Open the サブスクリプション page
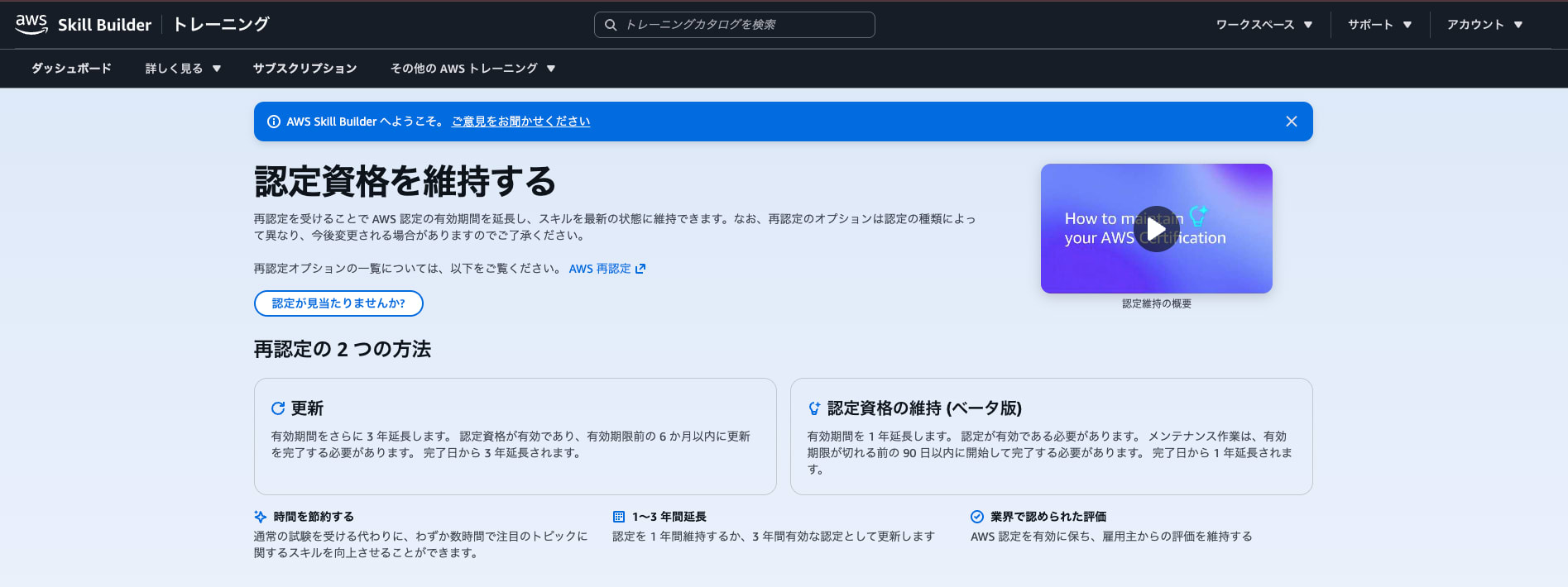The image size is (1568, 587). coord(304,69)
